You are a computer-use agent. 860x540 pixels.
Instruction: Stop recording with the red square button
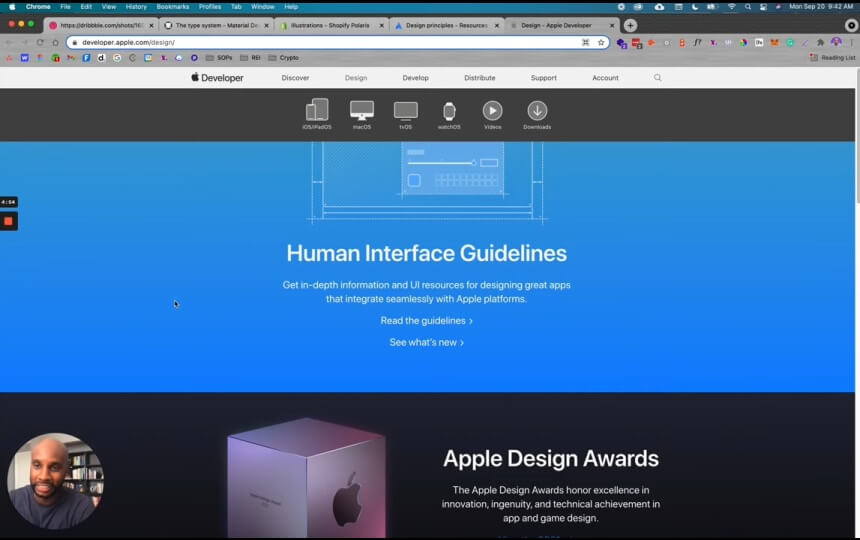tap(8, 221)
